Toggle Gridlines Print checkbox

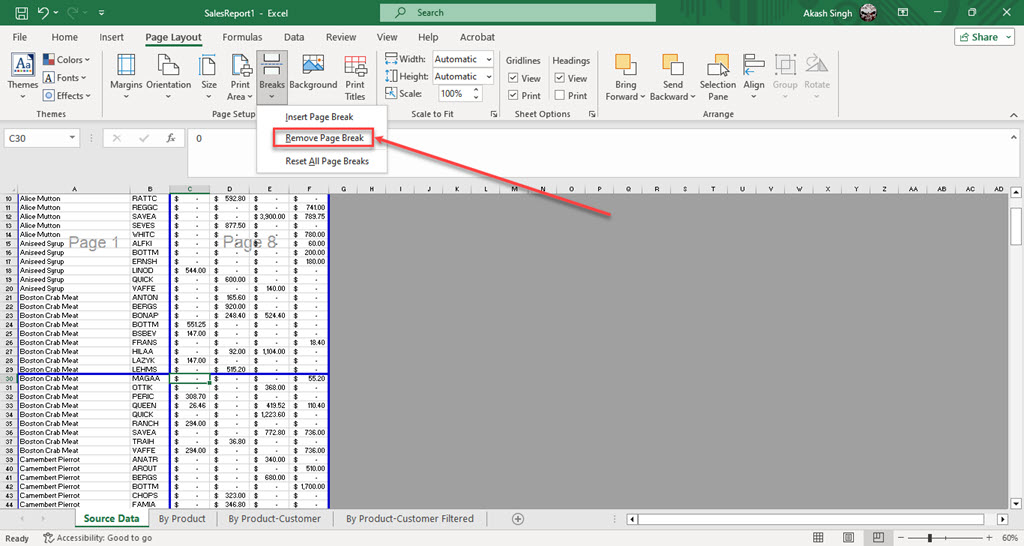[x=513, y=95]
